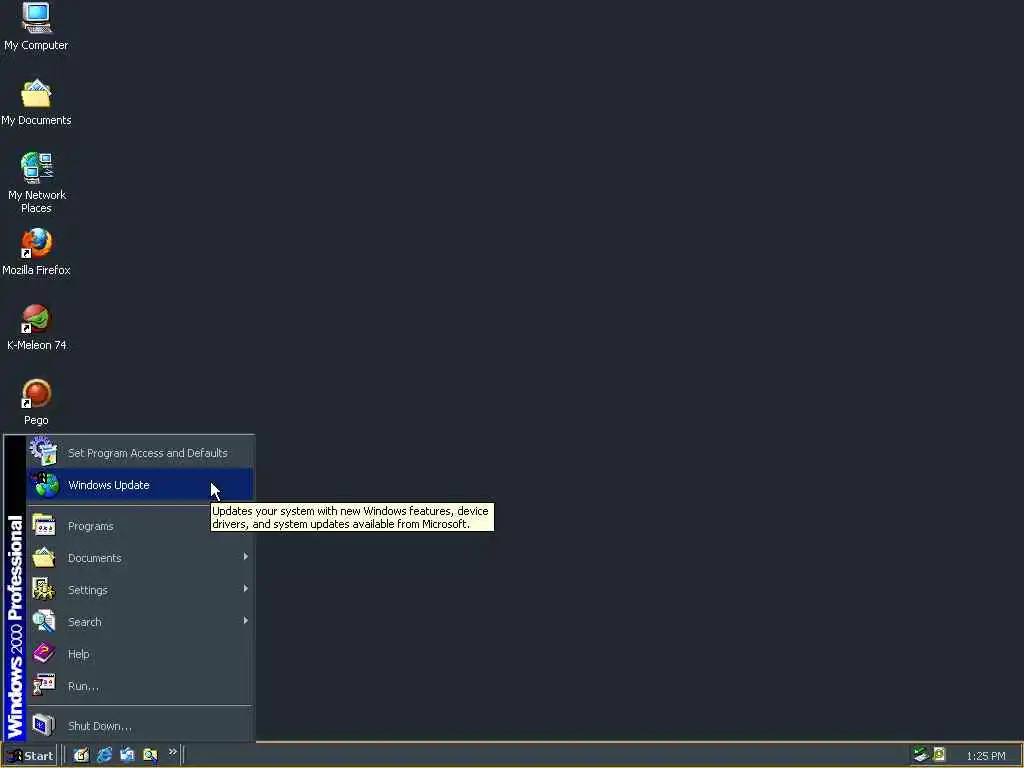The width and height of the screenshot is (1024, 768).
Task: Click the Show Desktop quick launch icon
Action: (81, 755)
